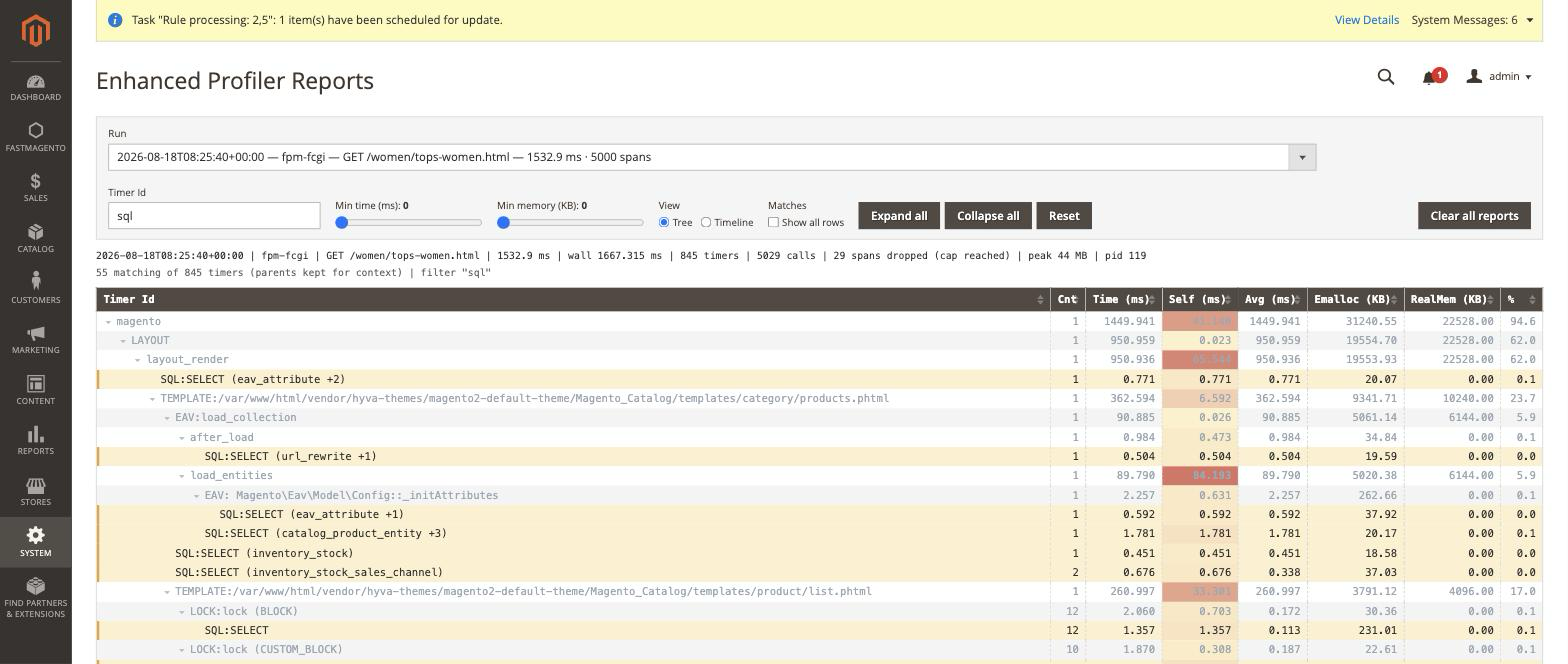The image size is (1568, 664).
Task: Open the FastMagento sidebar icon
Action: (x=35, y=130)
